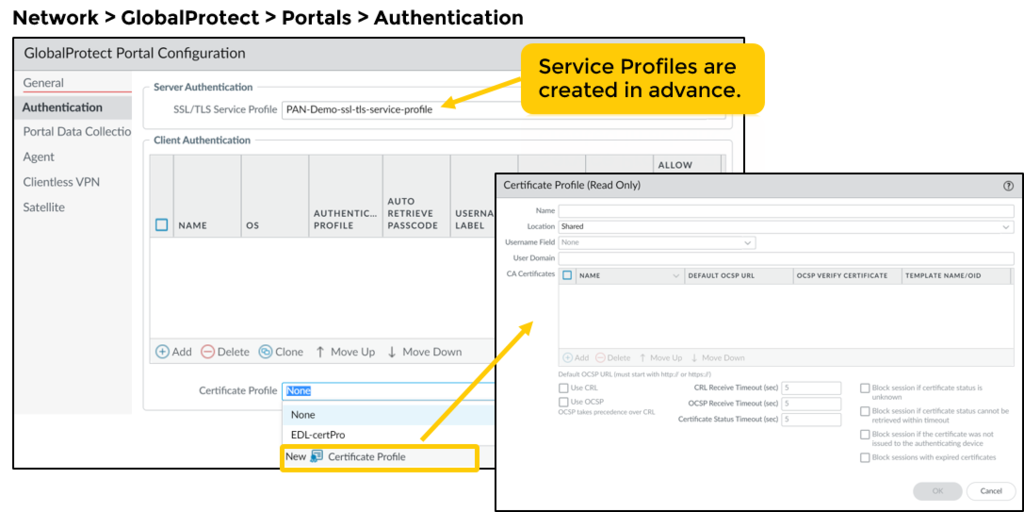
Task: Create a New Certificate Profile
Action: (380, 456)
